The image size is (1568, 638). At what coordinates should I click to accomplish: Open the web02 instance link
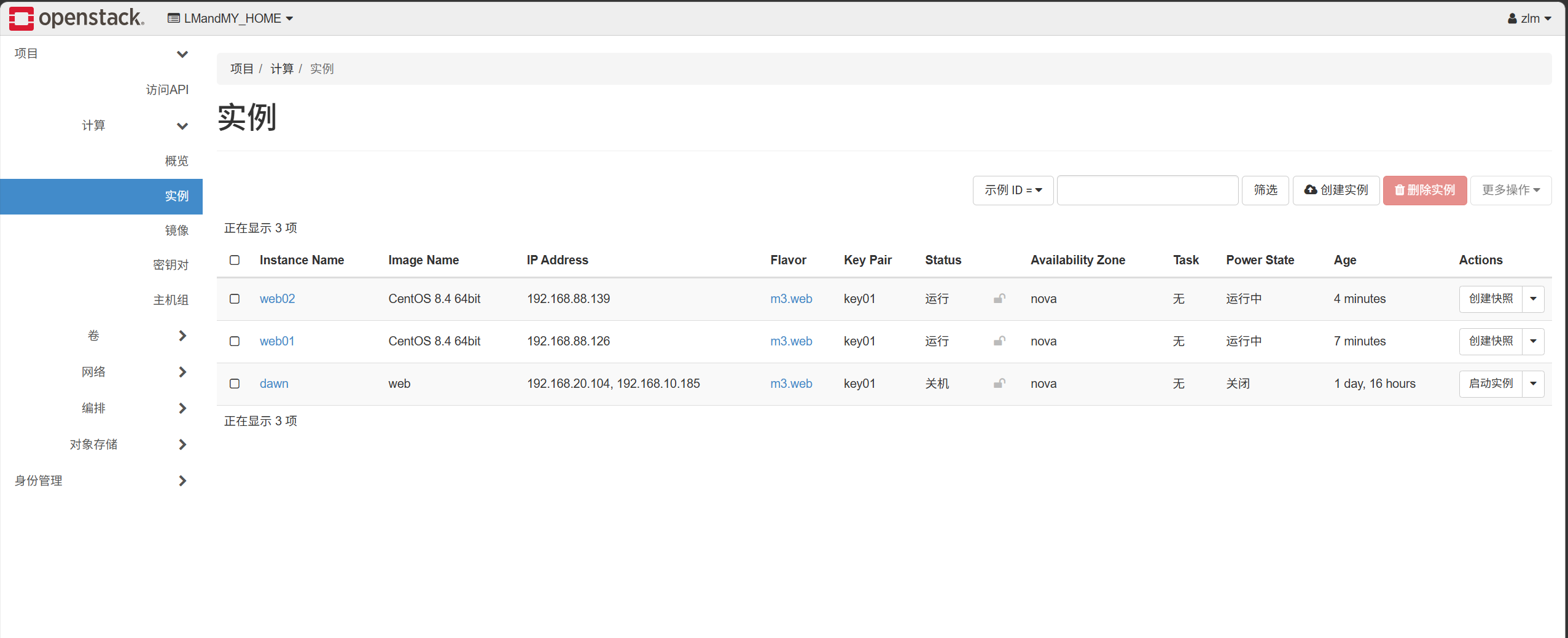point(277,299)
